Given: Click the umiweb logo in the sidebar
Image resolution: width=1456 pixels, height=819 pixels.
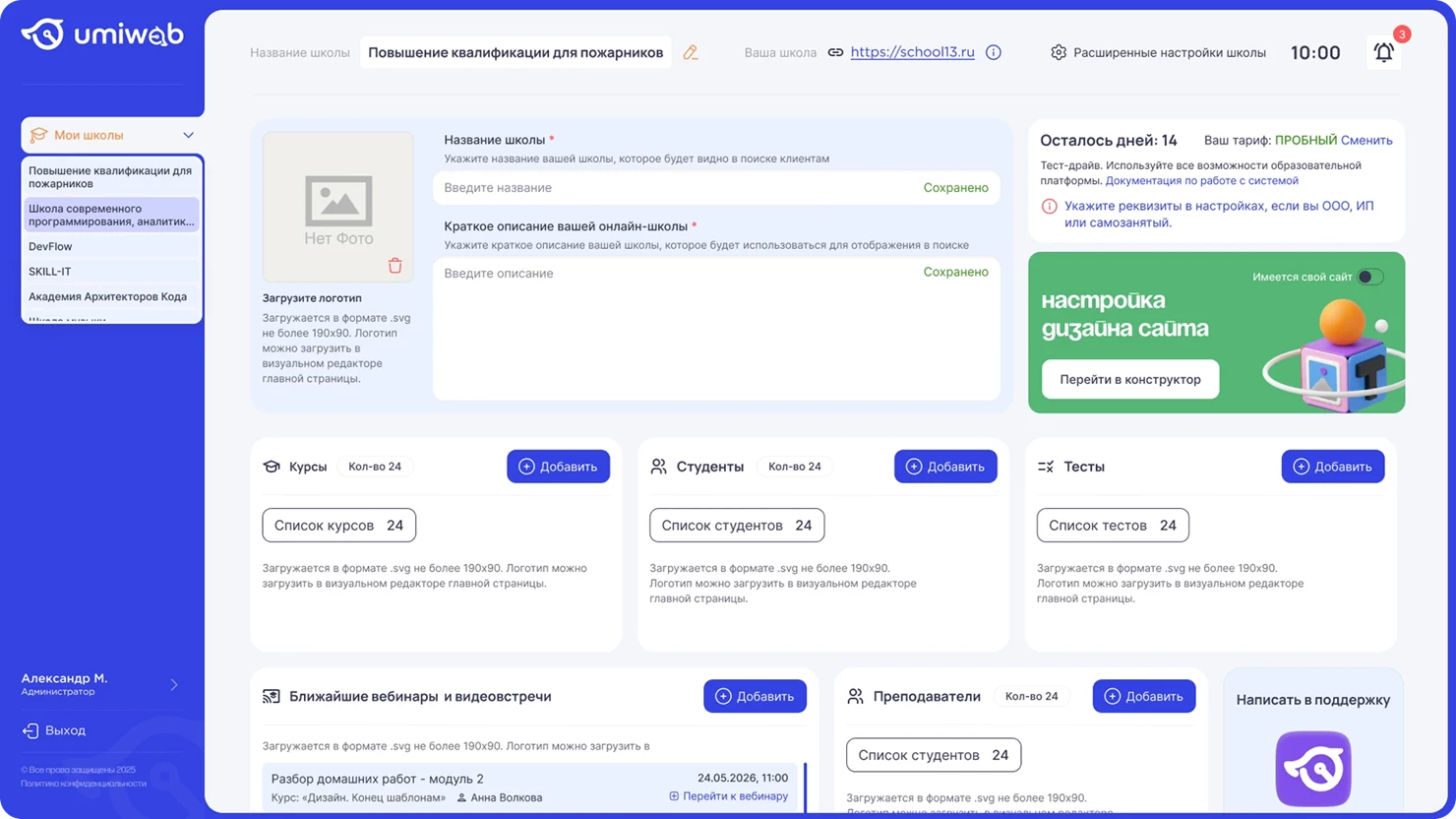Looking at the screenshot, I should pyautogui.click(x=102, y=34).
